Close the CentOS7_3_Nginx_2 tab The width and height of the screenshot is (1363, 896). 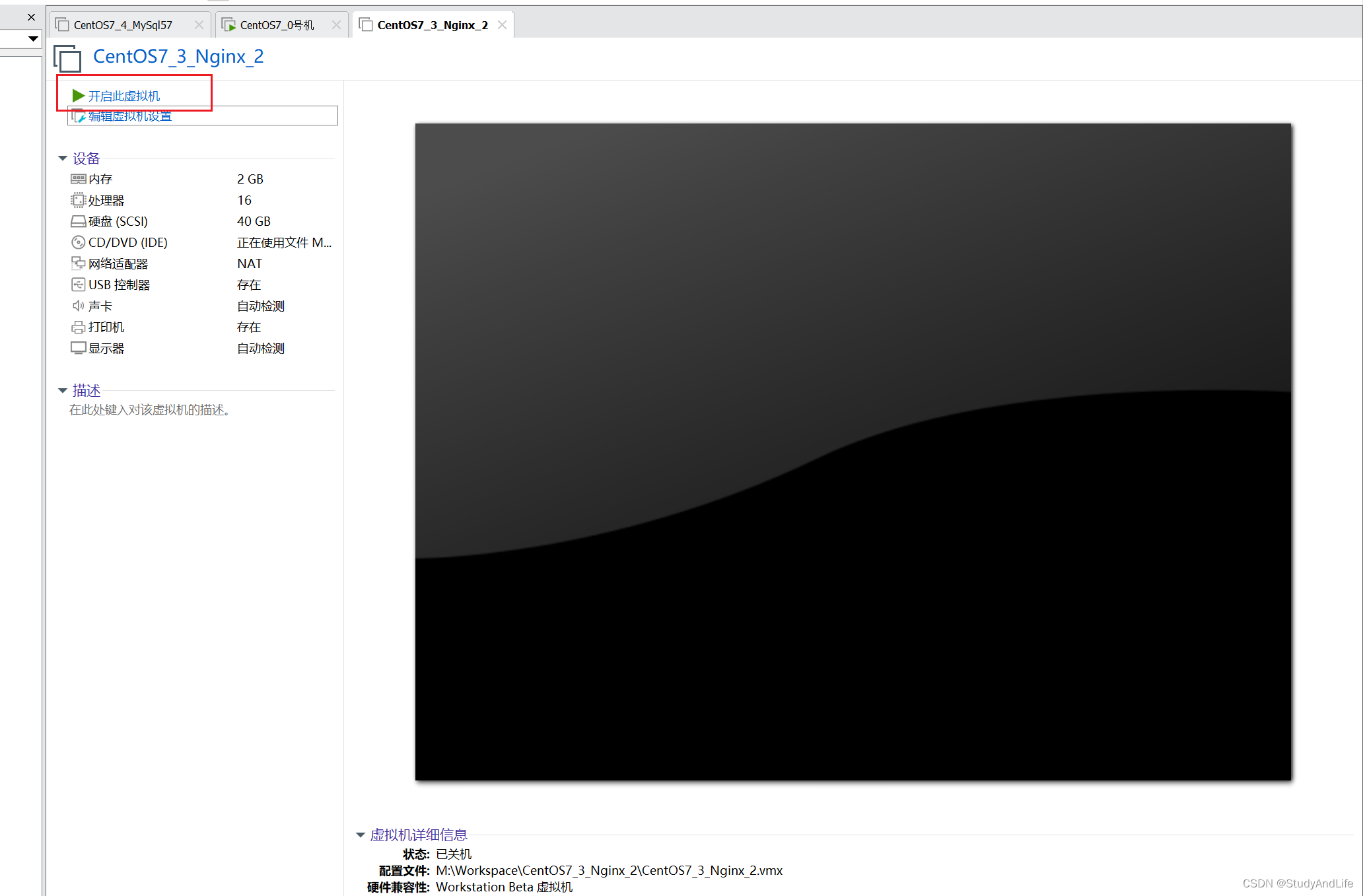[x=502, y=25]
